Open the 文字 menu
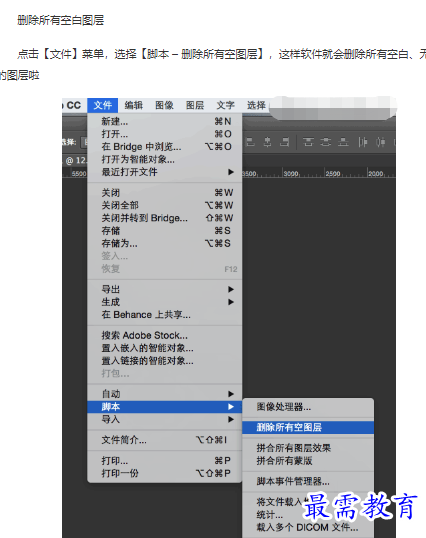This screenshot has width=426, height=538. point(225,105)
